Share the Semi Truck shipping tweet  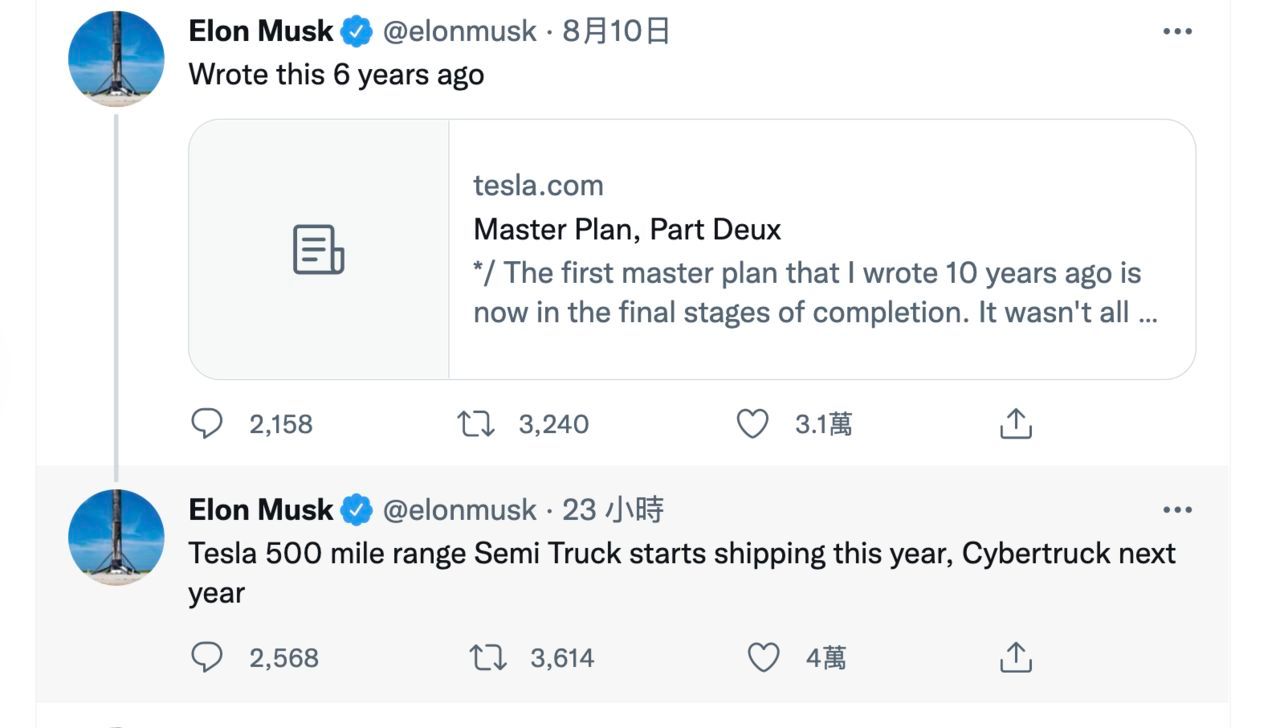click(x=1015, y=657)
